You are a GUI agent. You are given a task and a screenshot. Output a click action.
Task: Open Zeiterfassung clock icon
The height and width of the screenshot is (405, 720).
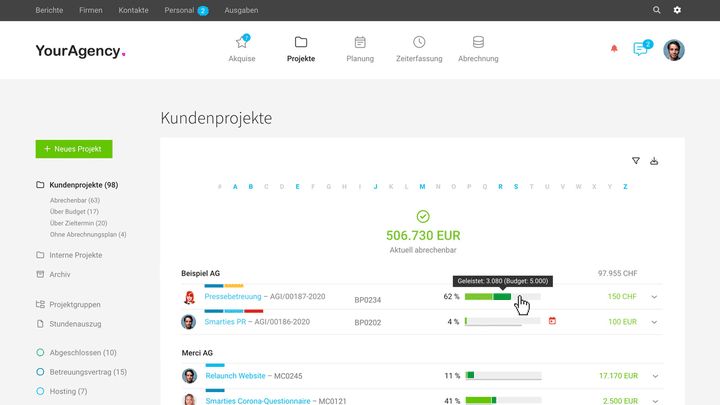[x=419, y=43]
